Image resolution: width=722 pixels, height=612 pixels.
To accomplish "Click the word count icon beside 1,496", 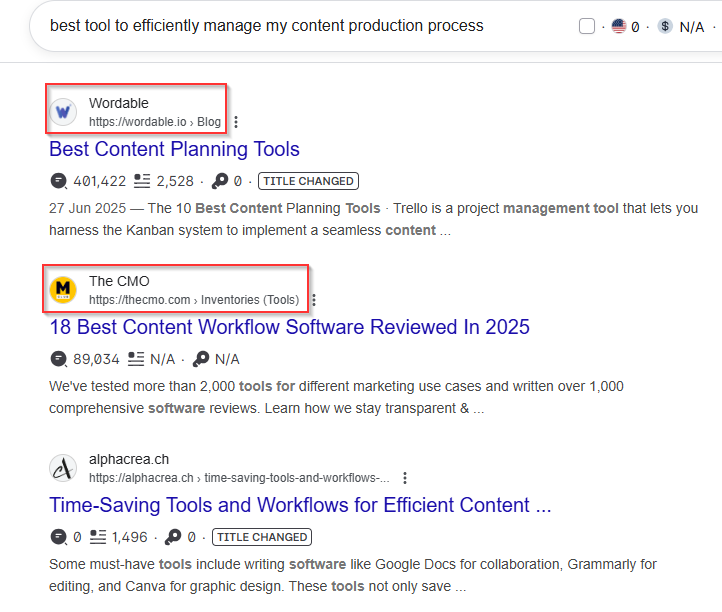I will pos(98,537).
